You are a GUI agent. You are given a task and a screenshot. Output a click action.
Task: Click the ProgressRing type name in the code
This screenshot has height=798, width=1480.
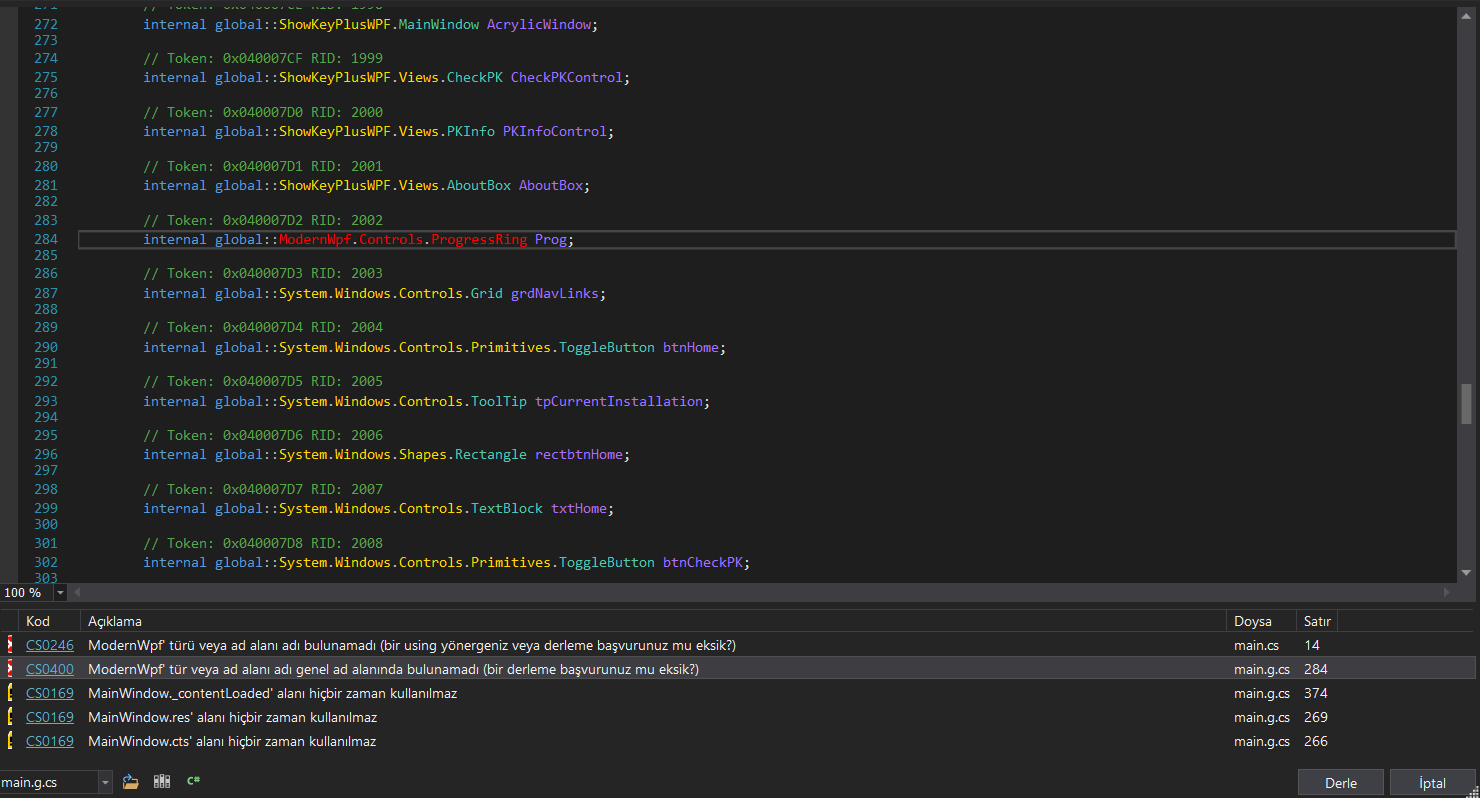coord(479,240)
